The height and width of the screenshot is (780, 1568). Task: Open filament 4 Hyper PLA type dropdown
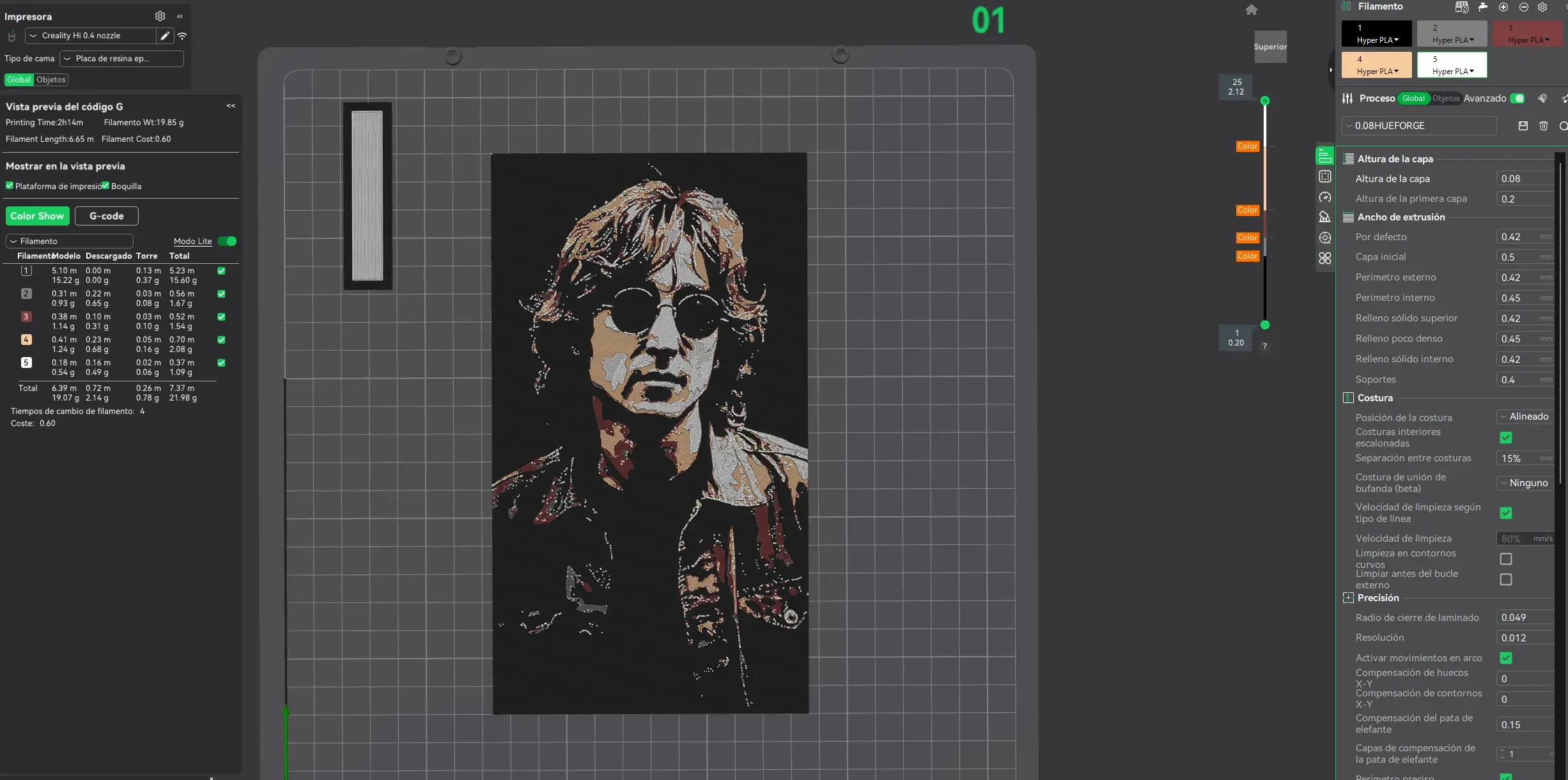(1378, 72)
